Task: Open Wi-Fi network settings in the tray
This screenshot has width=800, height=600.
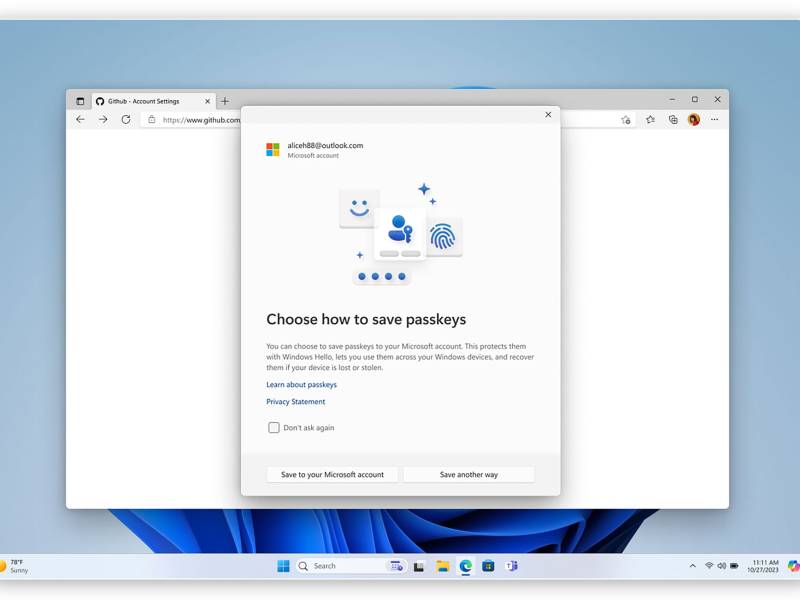Action: coord(709,566)
